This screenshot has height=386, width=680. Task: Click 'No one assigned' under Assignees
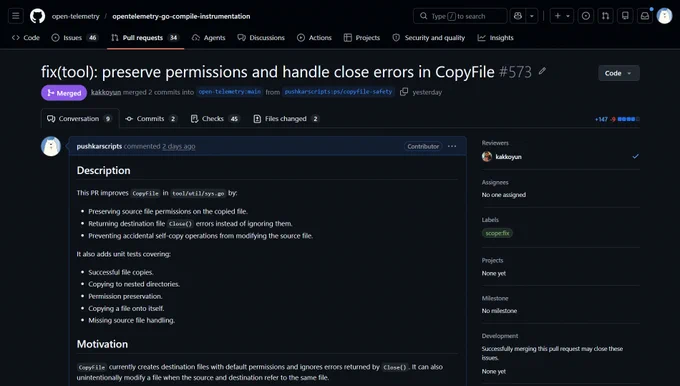click(x=503, y=195)
